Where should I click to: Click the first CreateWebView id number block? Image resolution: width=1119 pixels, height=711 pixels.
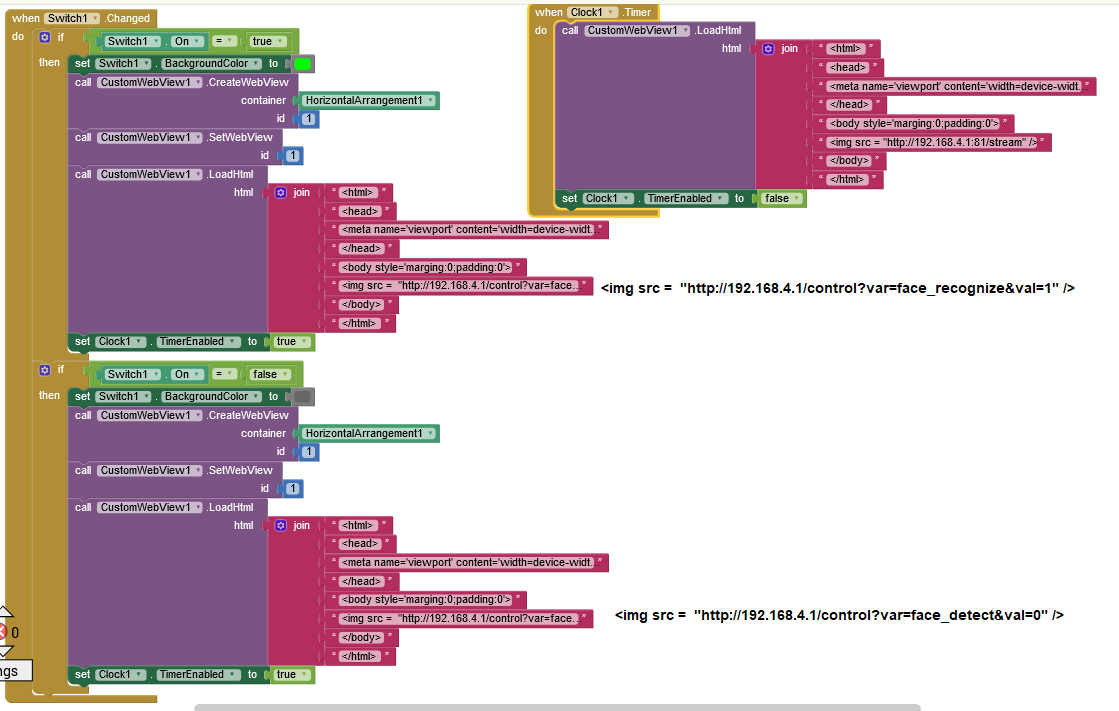coord(309,119)
